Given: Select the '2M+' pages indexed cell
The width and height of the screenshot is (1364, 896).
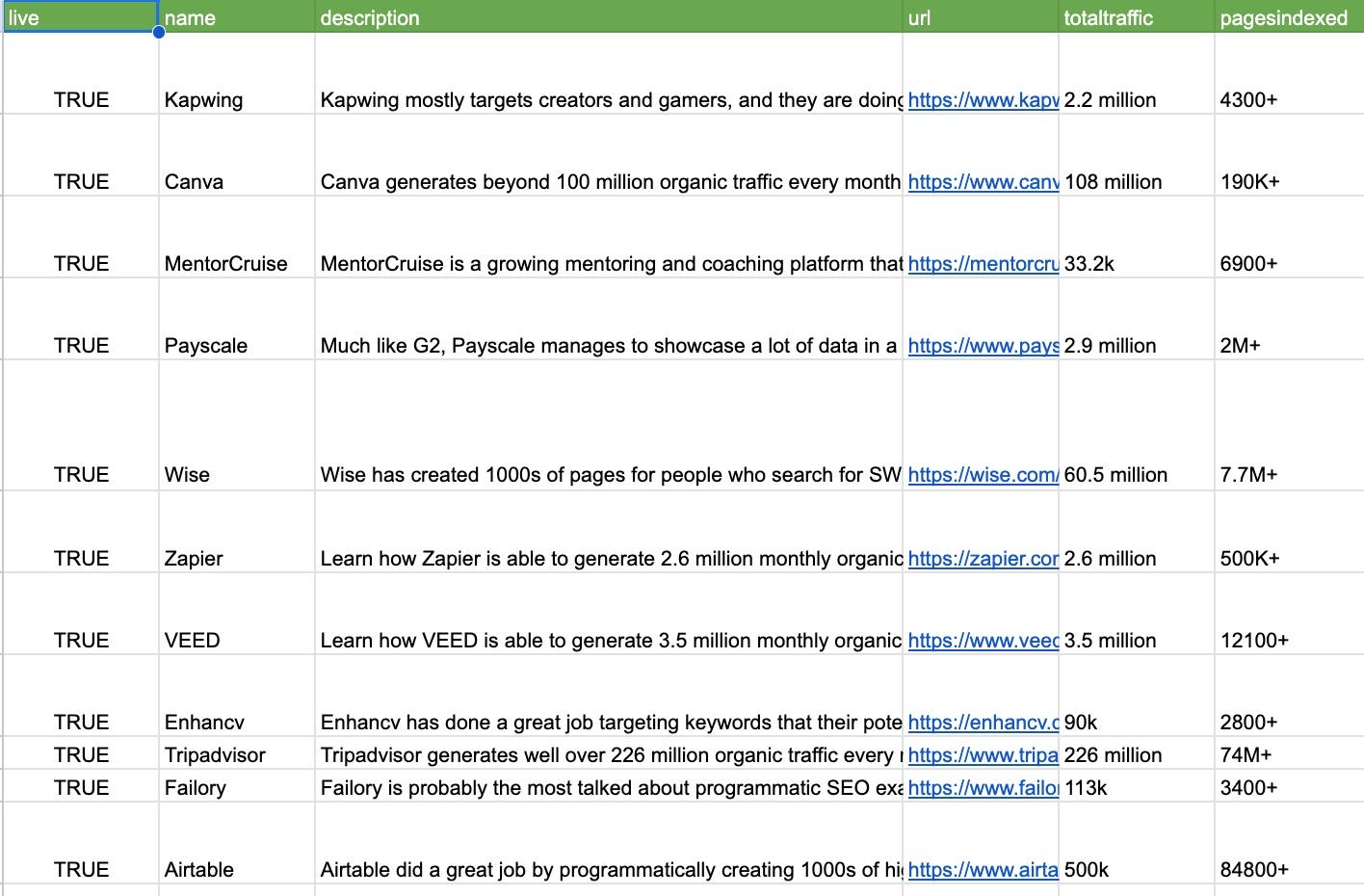Looking at the screenshot, I should point(1290,319).
